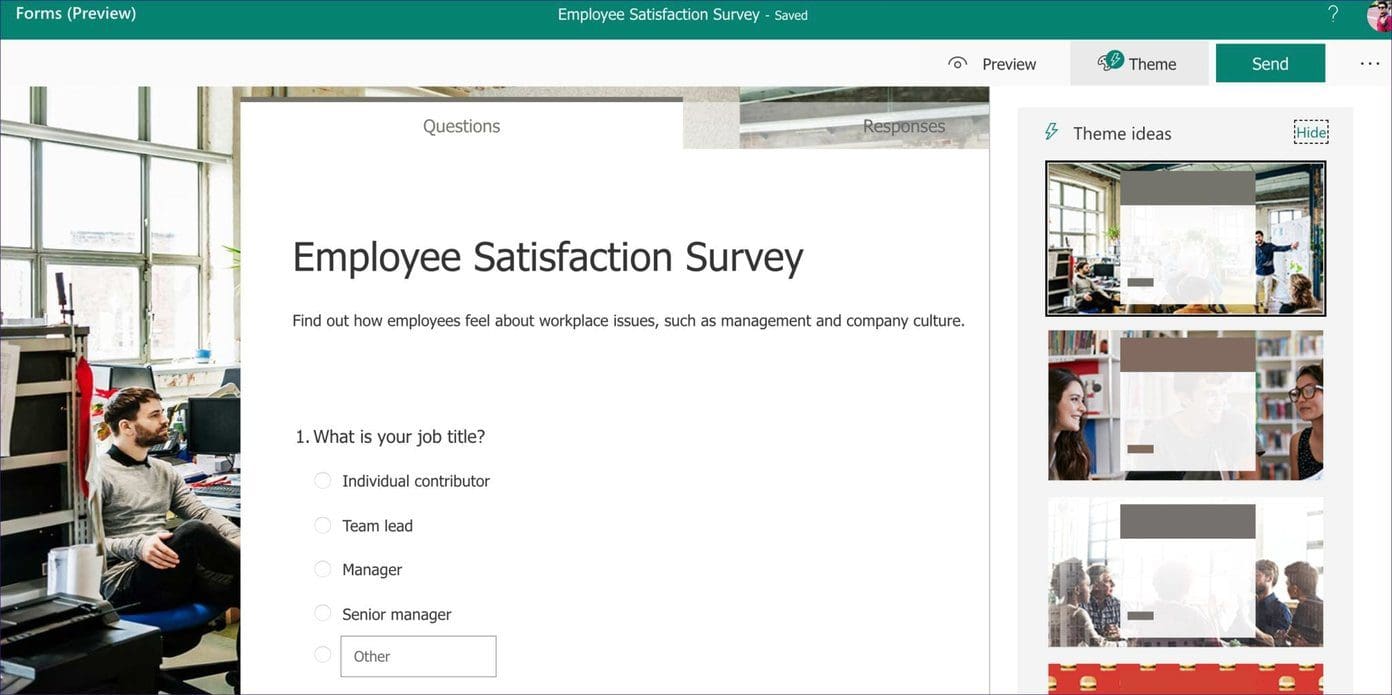
Task: Open the Theme button
Action: tap(1139, 63)
